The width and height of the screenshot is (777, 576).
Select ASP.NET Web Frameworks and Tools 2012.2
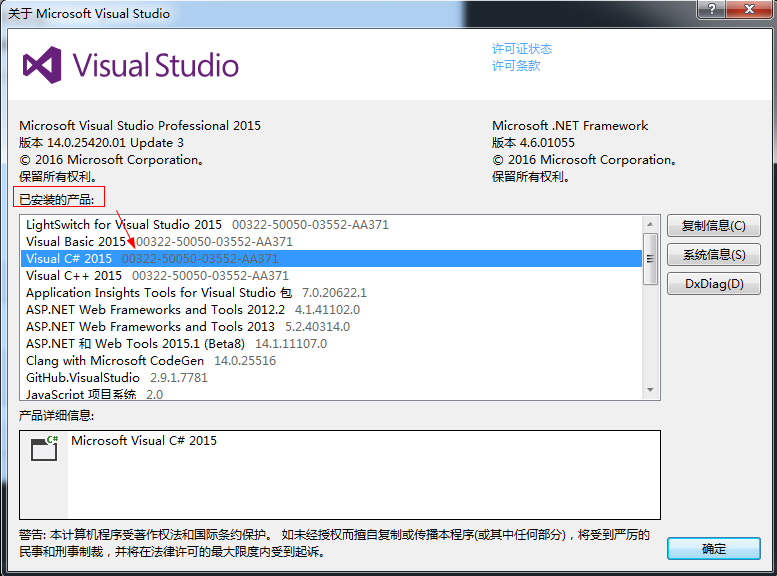pos(332,309)
